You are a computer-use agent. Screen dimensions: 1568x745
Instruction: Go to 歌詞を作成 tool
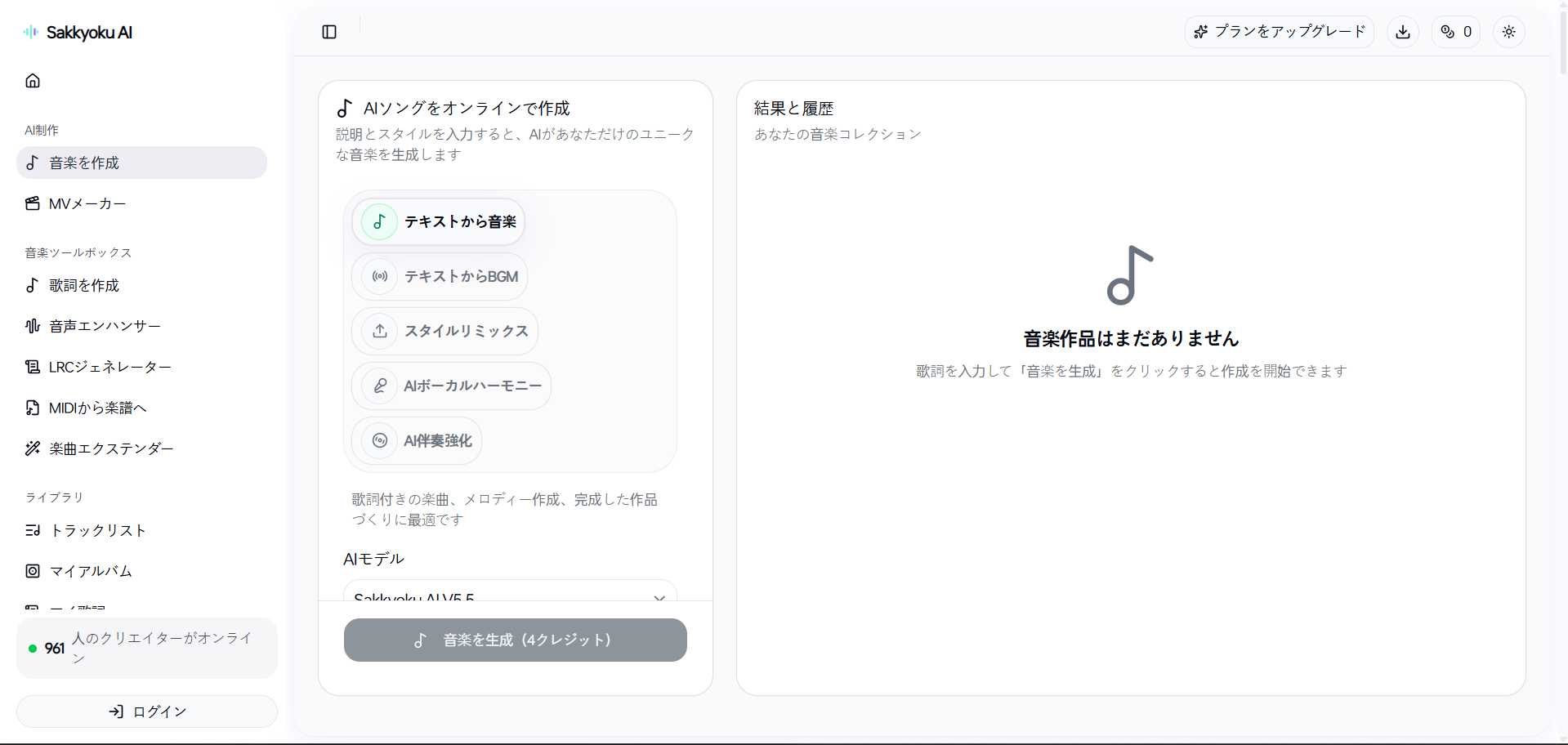tap(141, 285)
